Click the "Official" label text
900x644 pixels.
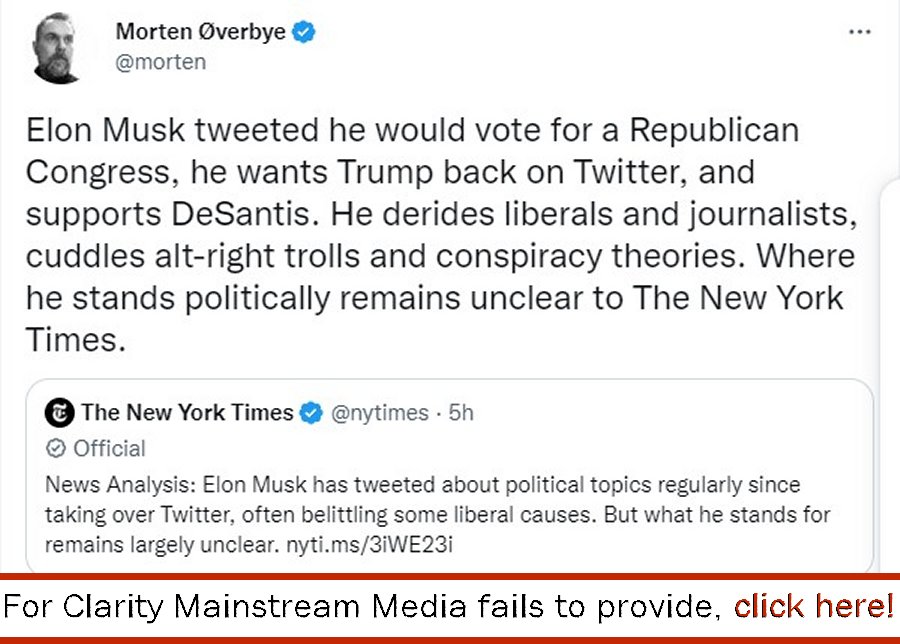tap(109, 448)
